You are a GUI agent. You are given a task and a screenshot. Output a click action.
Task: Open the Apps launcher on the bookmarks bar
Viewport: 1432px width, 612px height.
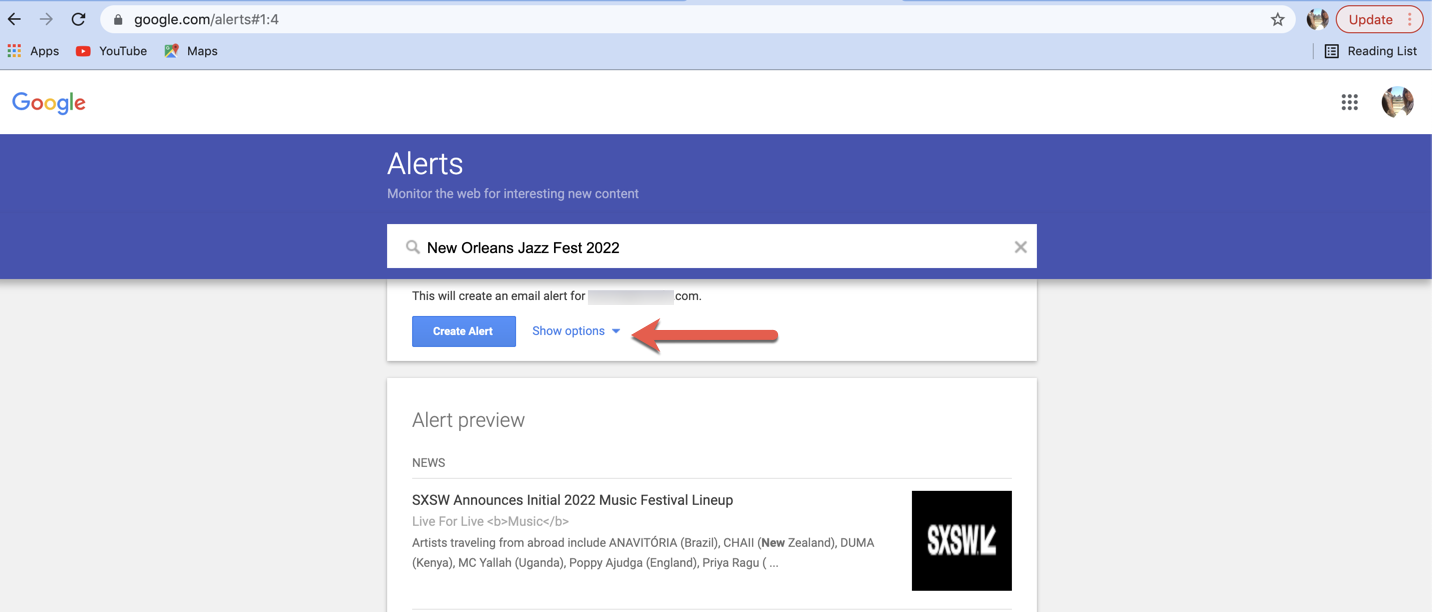[33, 50]
